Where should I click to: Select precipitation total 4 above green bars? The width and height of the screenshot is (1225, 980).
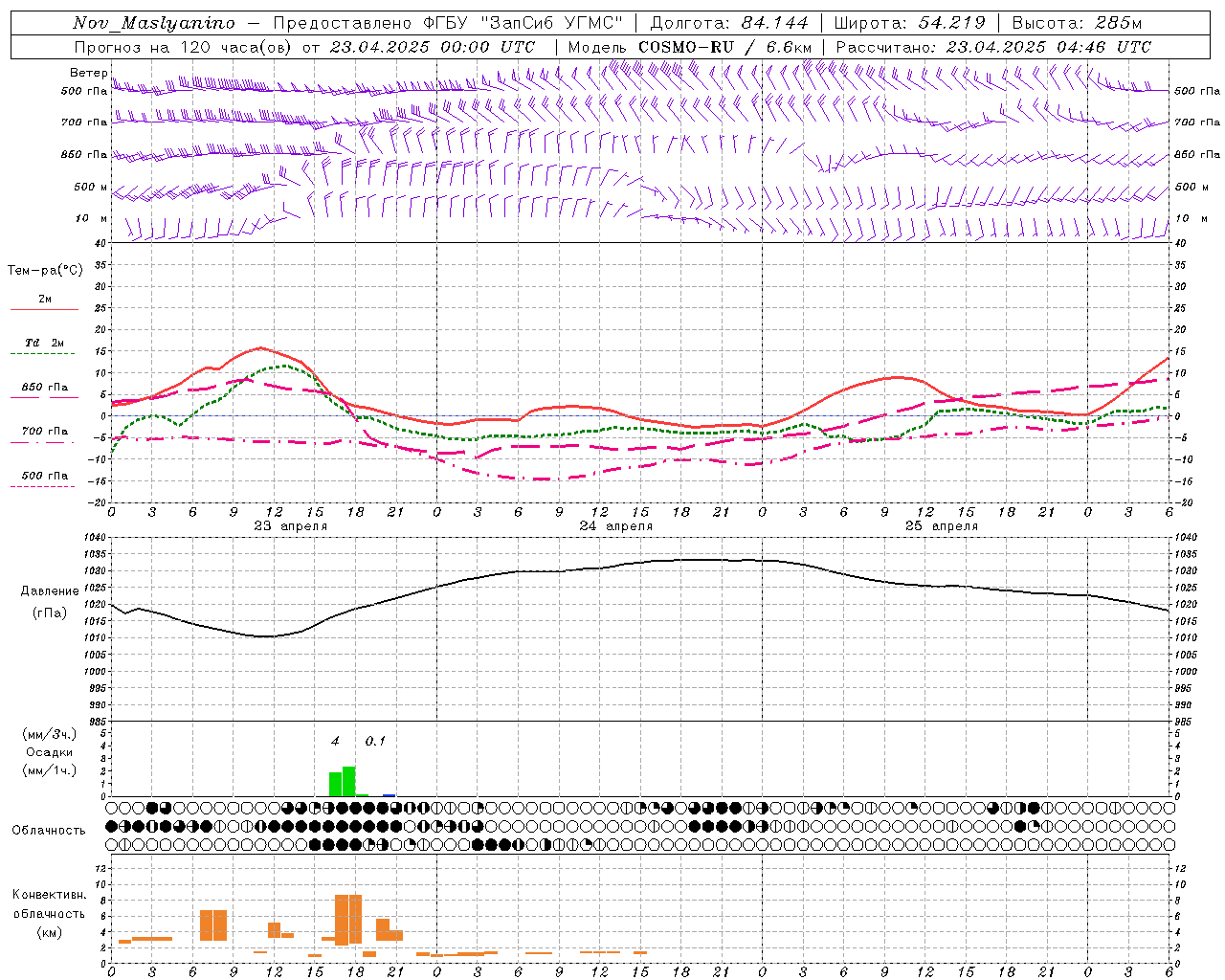pos(335,741)
